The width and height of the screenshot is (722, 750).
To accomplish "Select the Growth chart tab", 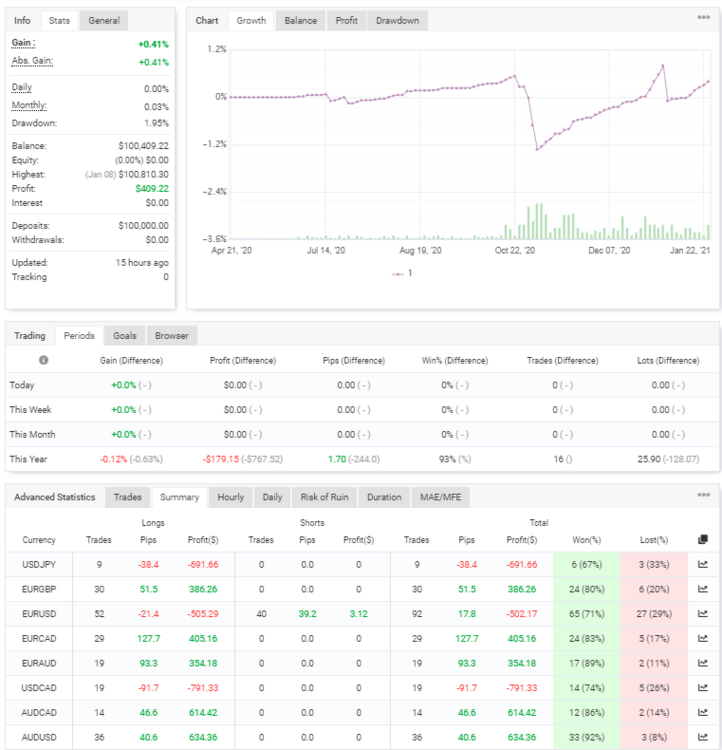I will tap(251, 21).
